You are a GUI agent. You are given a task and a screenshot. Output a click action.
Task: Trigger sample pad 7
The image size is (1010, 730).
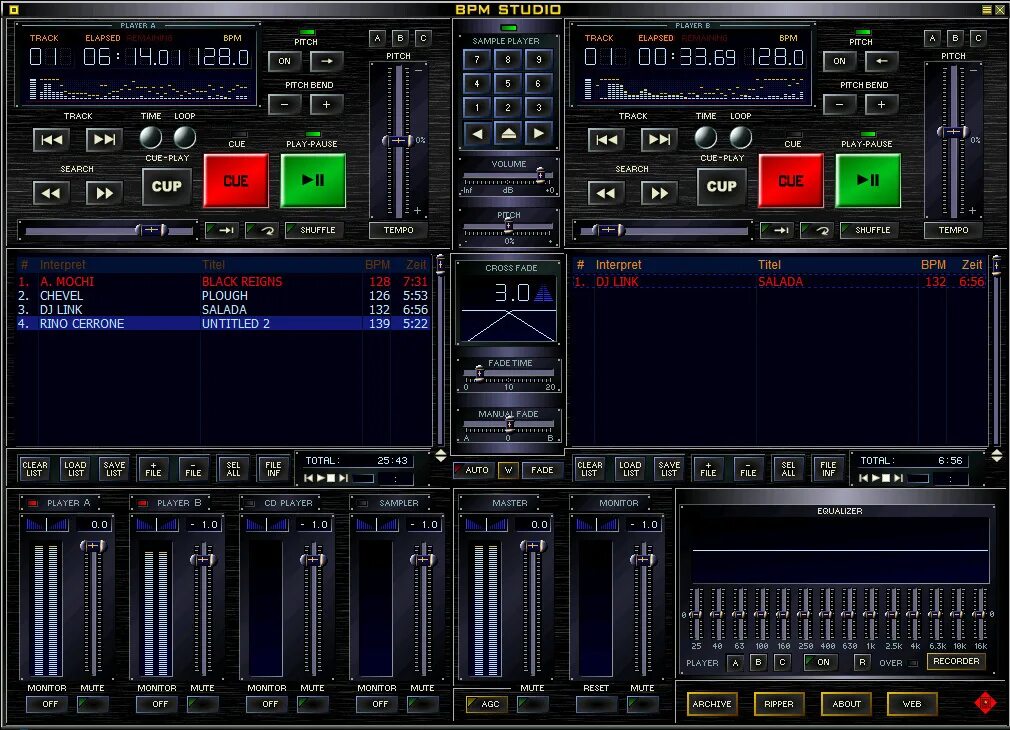coord(477,59)
